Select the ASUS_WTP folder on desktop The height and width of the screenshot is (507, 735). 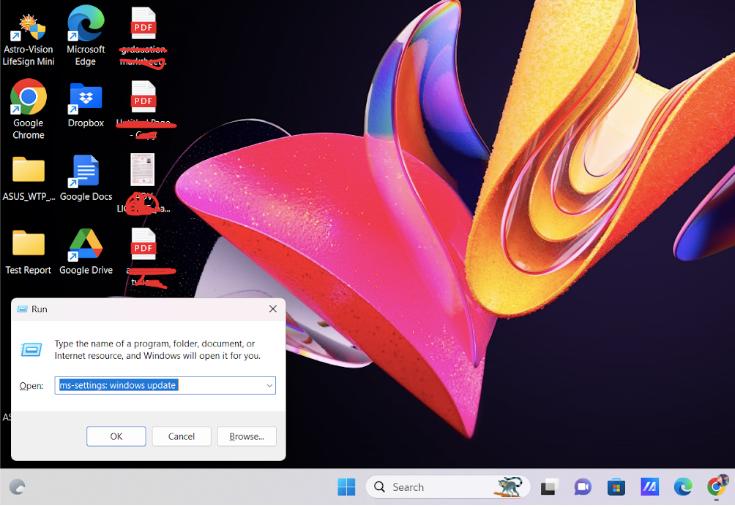(28, 179)
